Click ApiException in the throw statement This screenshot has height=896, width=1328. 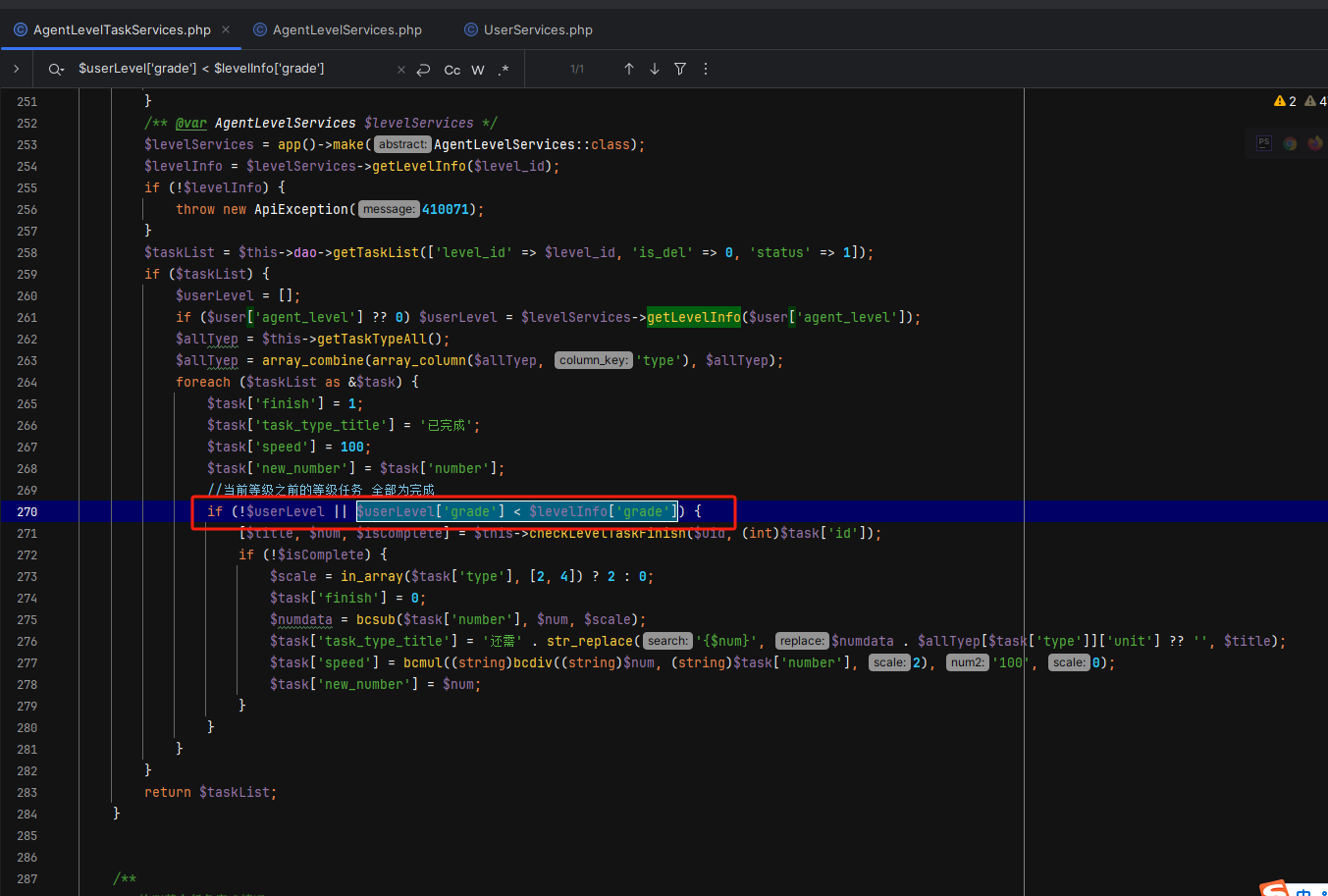click(x=301, y=209)
